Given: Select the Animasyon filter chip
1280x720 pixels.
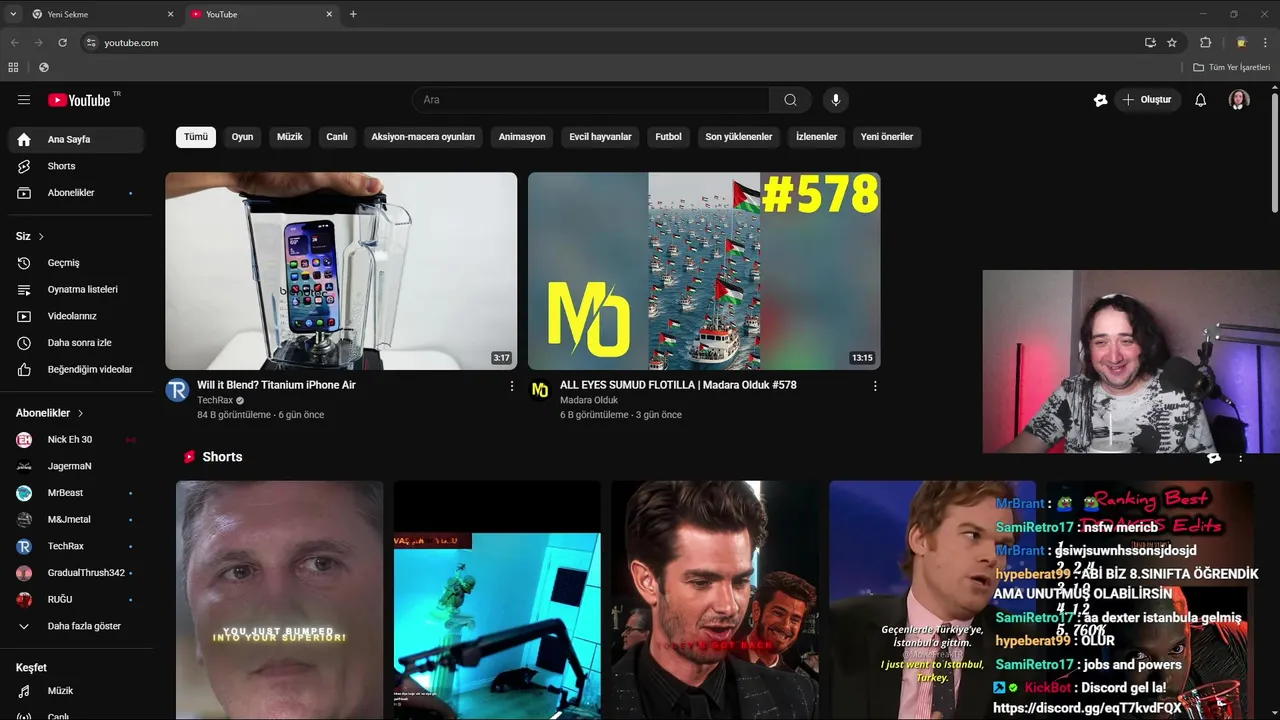Looking at the screenshot, I should pyautogui.click(x=522, y=137).
